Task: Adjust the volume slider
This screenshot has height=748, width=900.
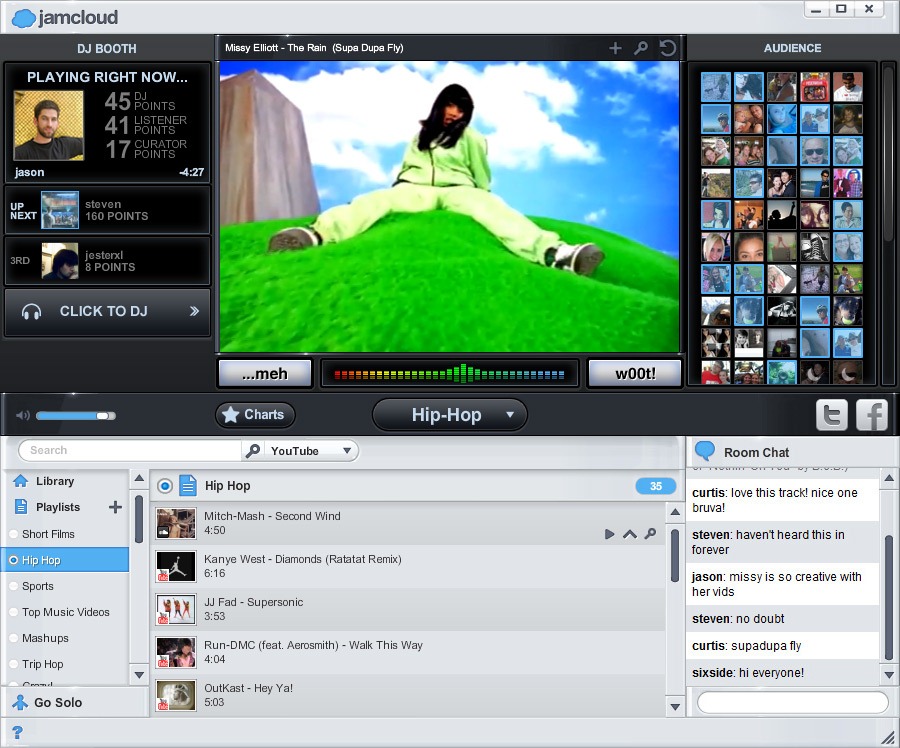Action: [x=76, y=416]
